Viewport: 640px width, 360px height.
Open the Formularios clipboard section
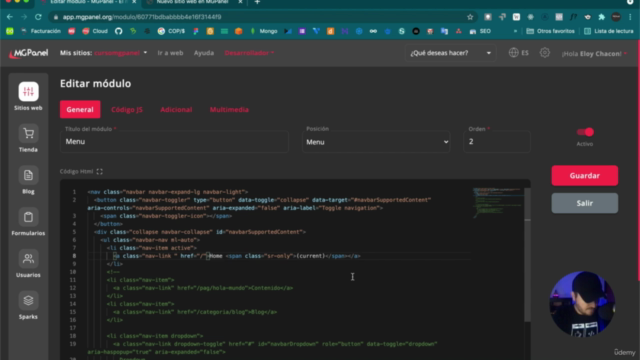[x=28, y=222]
